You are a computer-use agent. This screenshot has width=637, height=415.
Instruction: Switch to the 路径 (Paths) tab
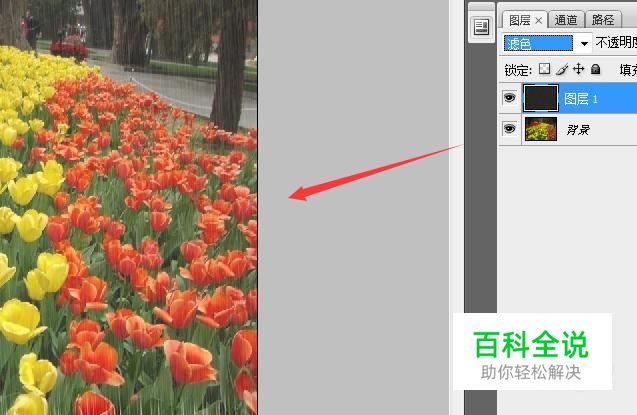pyautogui.click(x=603, y=20)
